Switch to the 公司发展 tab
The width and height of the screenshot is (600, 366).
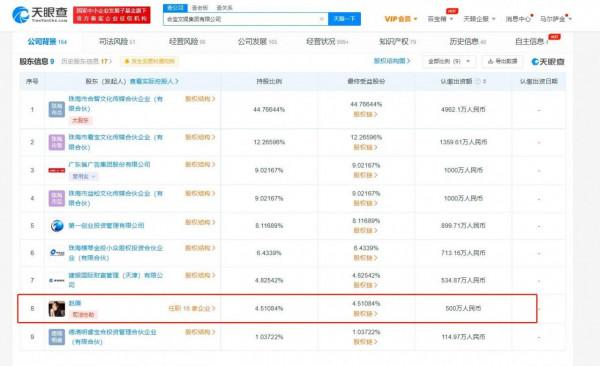point(257,42)
